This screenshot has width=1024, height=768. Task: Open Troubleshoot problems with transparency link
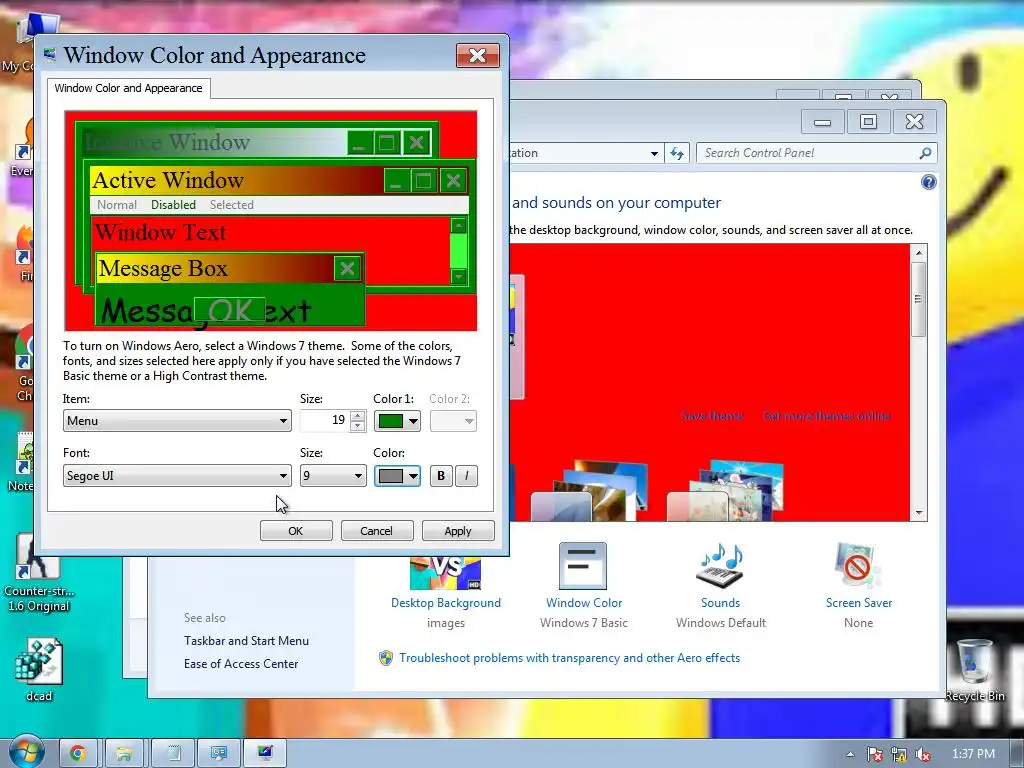pyautogui.click(x=569, y=658)
